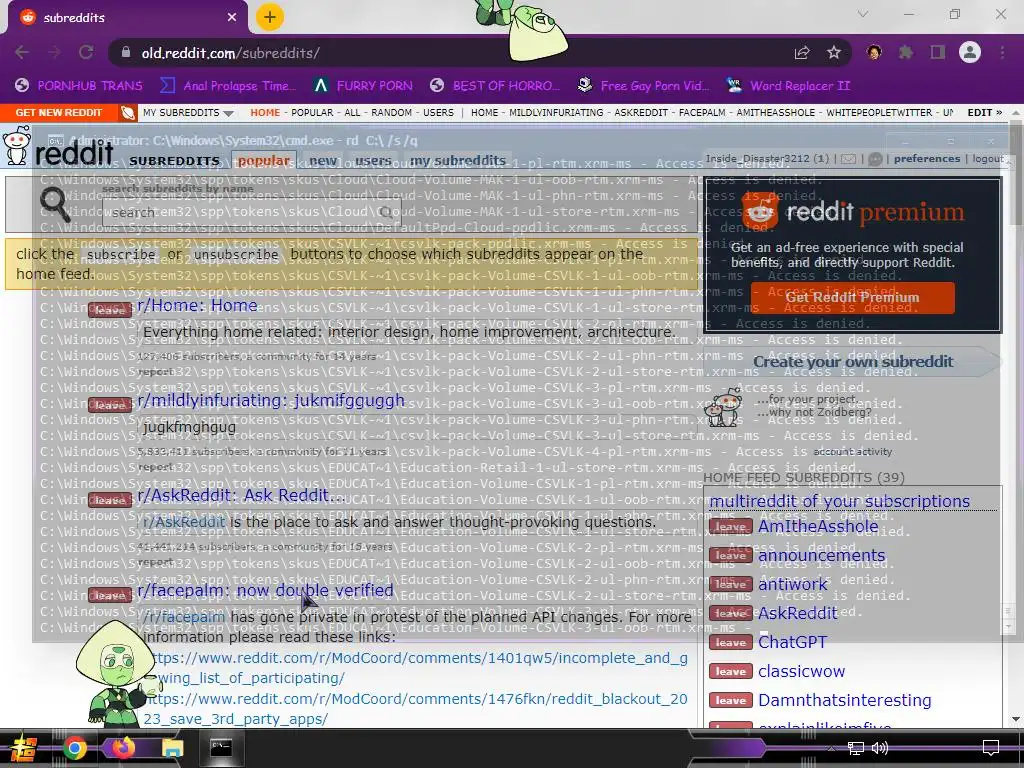This screenshot has height=768, width=1024.
Task: Switch to cmd window taskbar icon
Action: point(221,748)
